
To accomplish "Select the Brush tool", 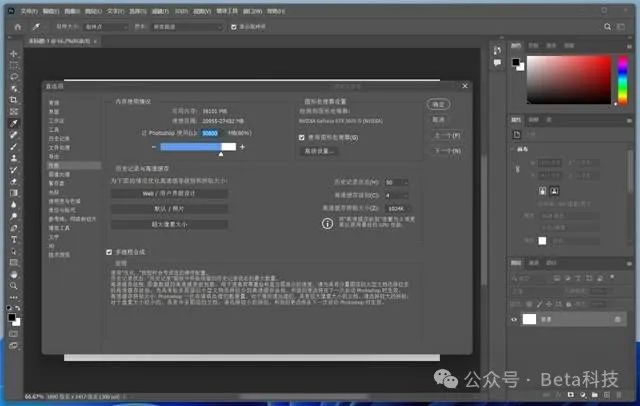I will pyautogui.click(x=13, y=146).
